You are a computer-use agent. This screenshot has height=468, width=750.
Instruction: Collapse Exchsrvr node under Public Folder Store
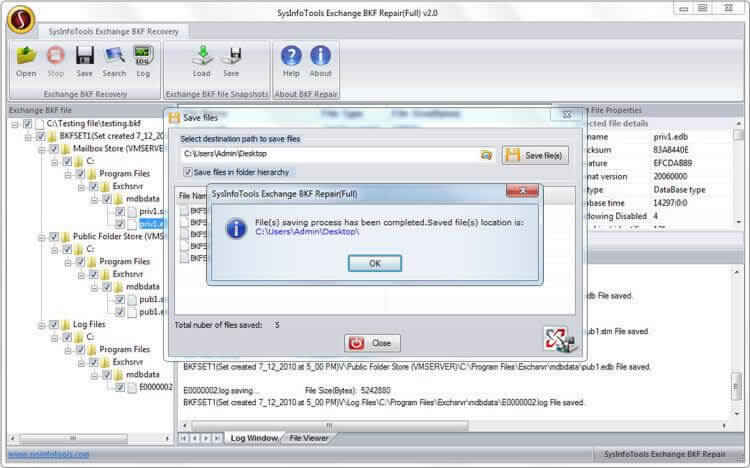click(x=82, y=275)
